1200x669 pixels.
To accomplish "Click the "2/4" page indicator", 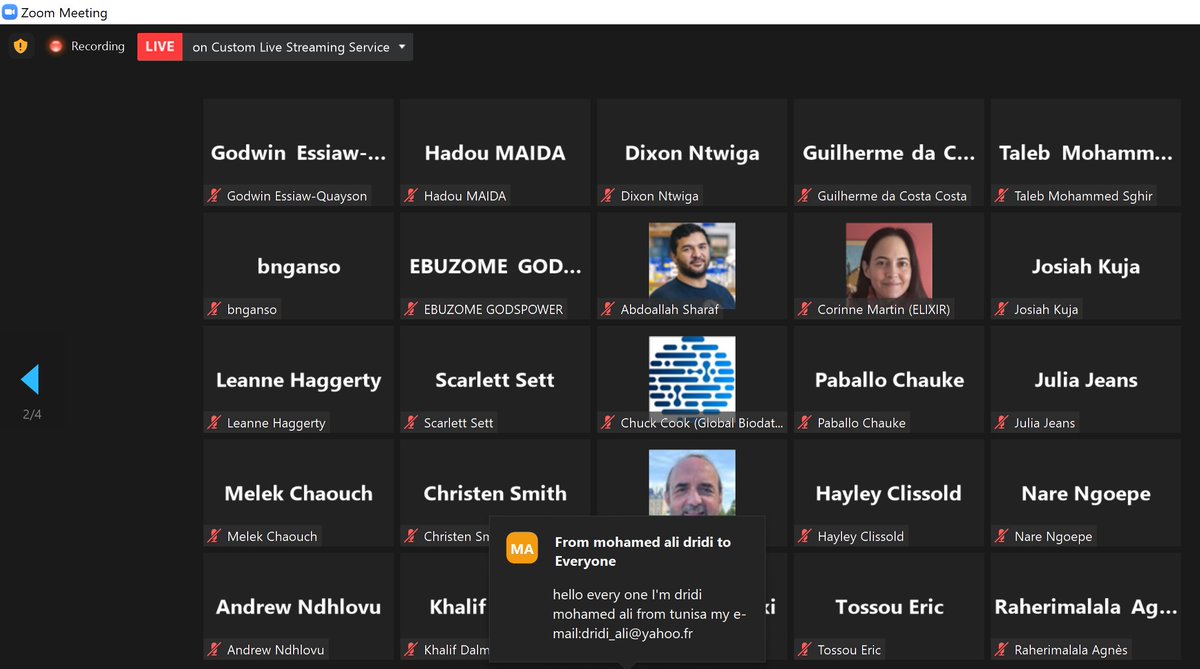I will 32,414.
